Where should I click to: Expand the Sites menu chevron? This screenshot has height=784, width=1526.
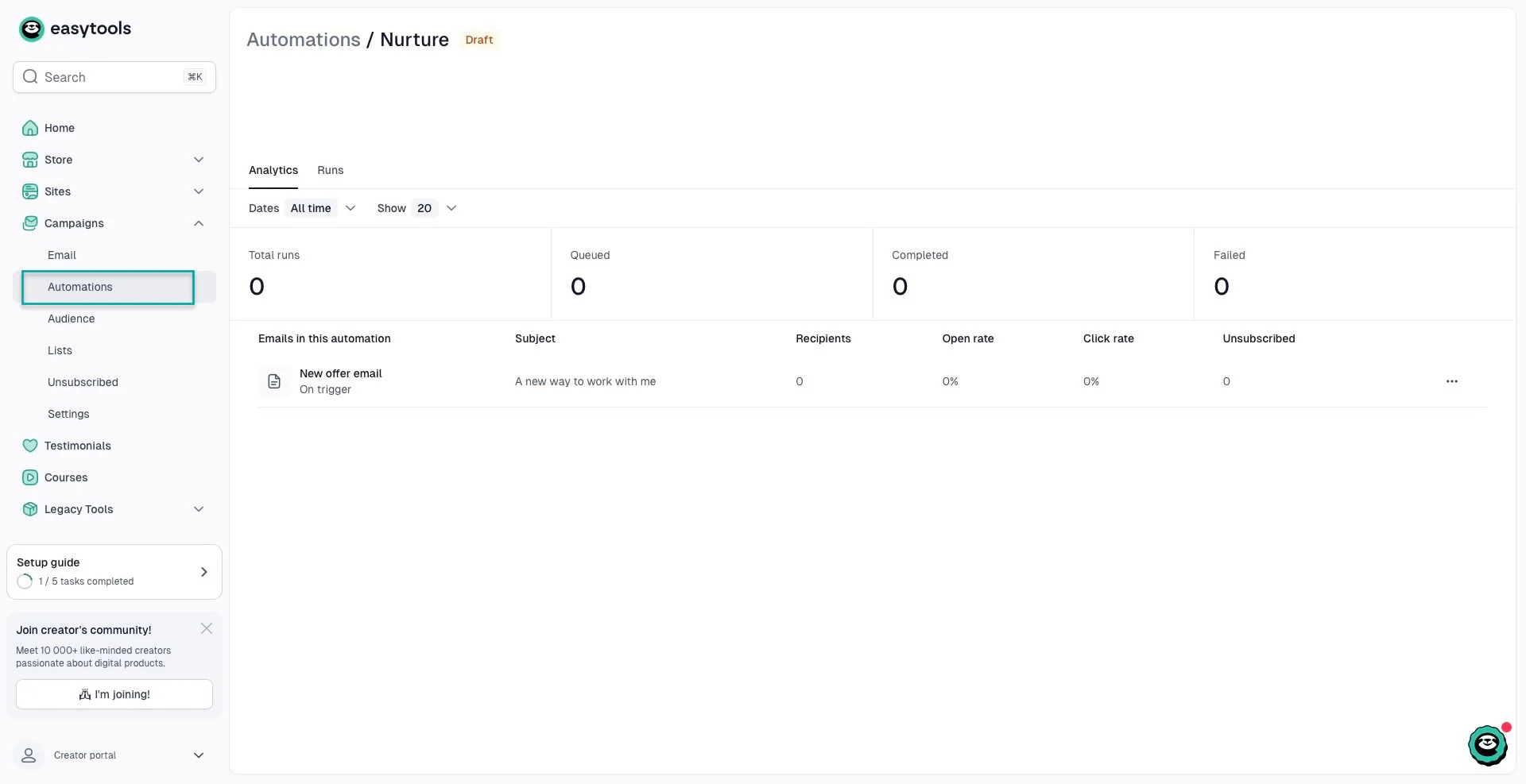(199, 191)
